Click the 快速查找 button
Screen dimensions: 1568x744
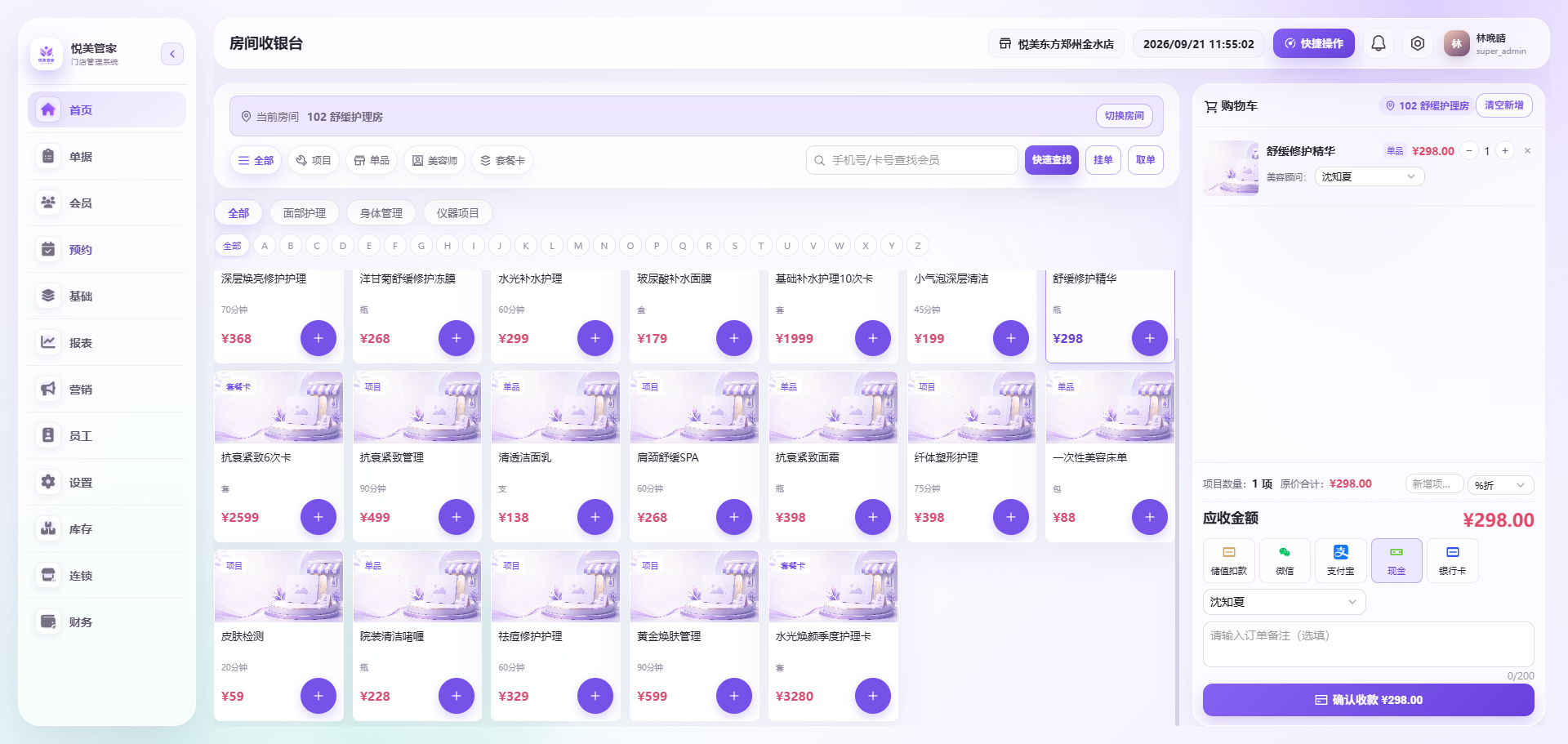pyautogui.click(x=1052, y=160)
